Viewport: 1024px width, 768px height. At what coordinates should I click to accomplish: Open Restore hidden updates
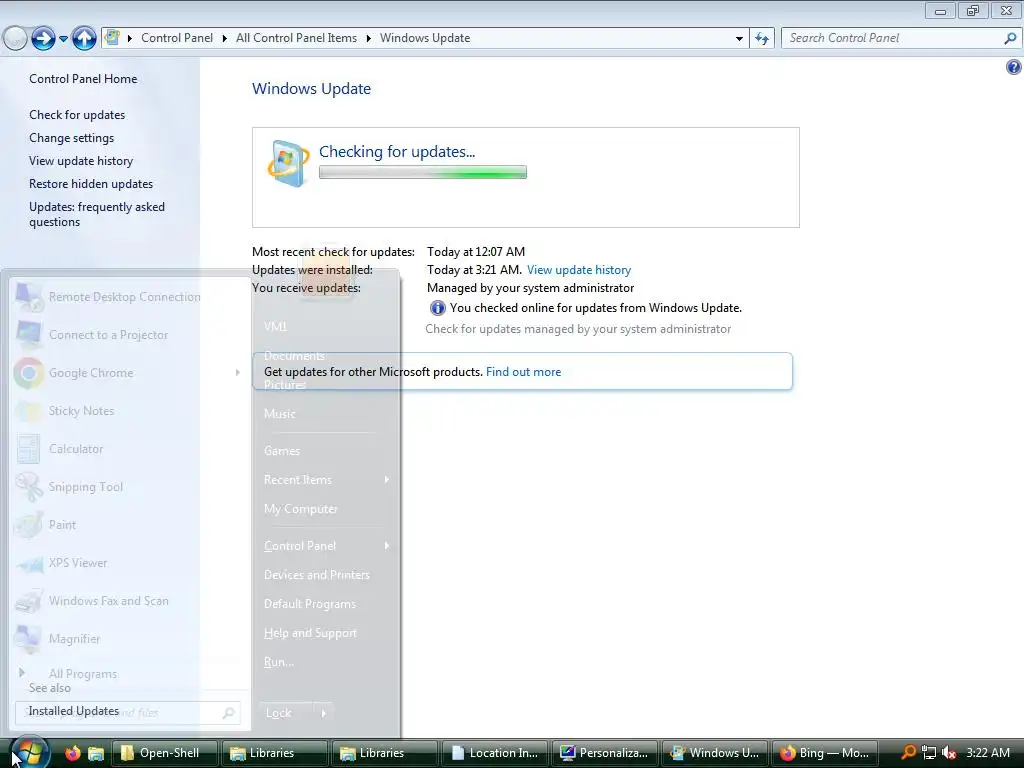(x=91, y=184)
